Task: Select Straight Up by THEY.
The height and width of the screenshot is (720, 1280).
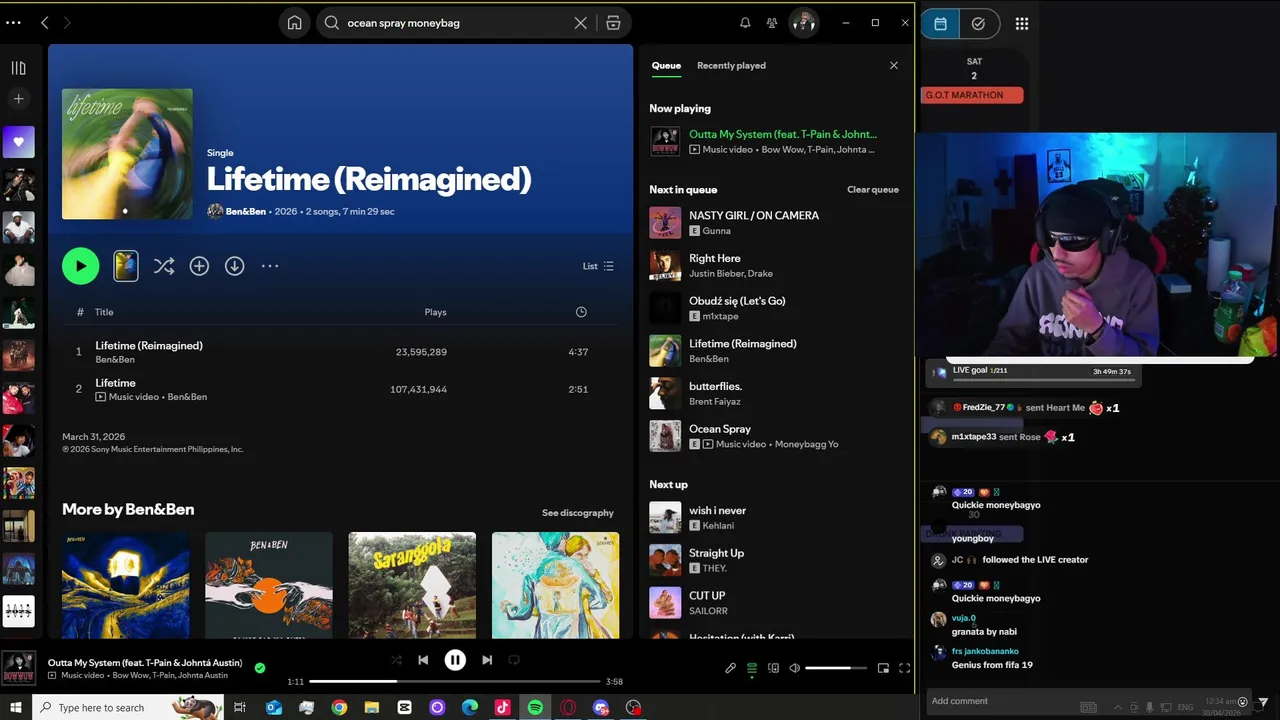Action: pos(774,560)
